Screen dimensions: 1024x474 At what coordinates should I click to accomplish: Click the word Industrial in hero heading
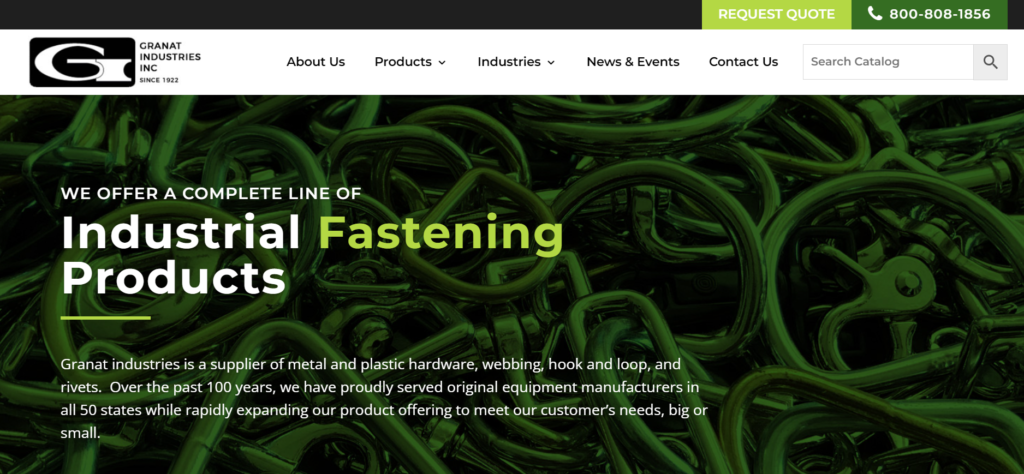pos(181,232)
